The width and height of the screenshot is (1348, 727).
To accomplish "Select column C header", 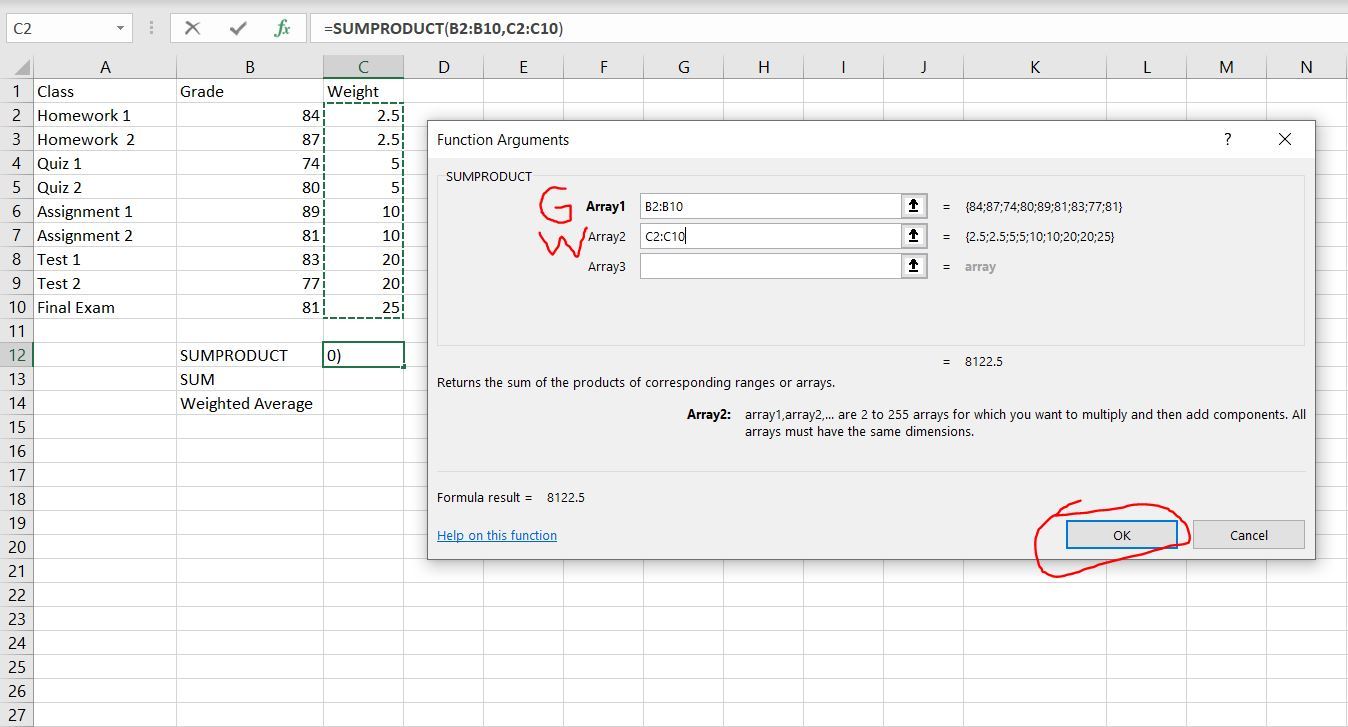I will point(363,67).
